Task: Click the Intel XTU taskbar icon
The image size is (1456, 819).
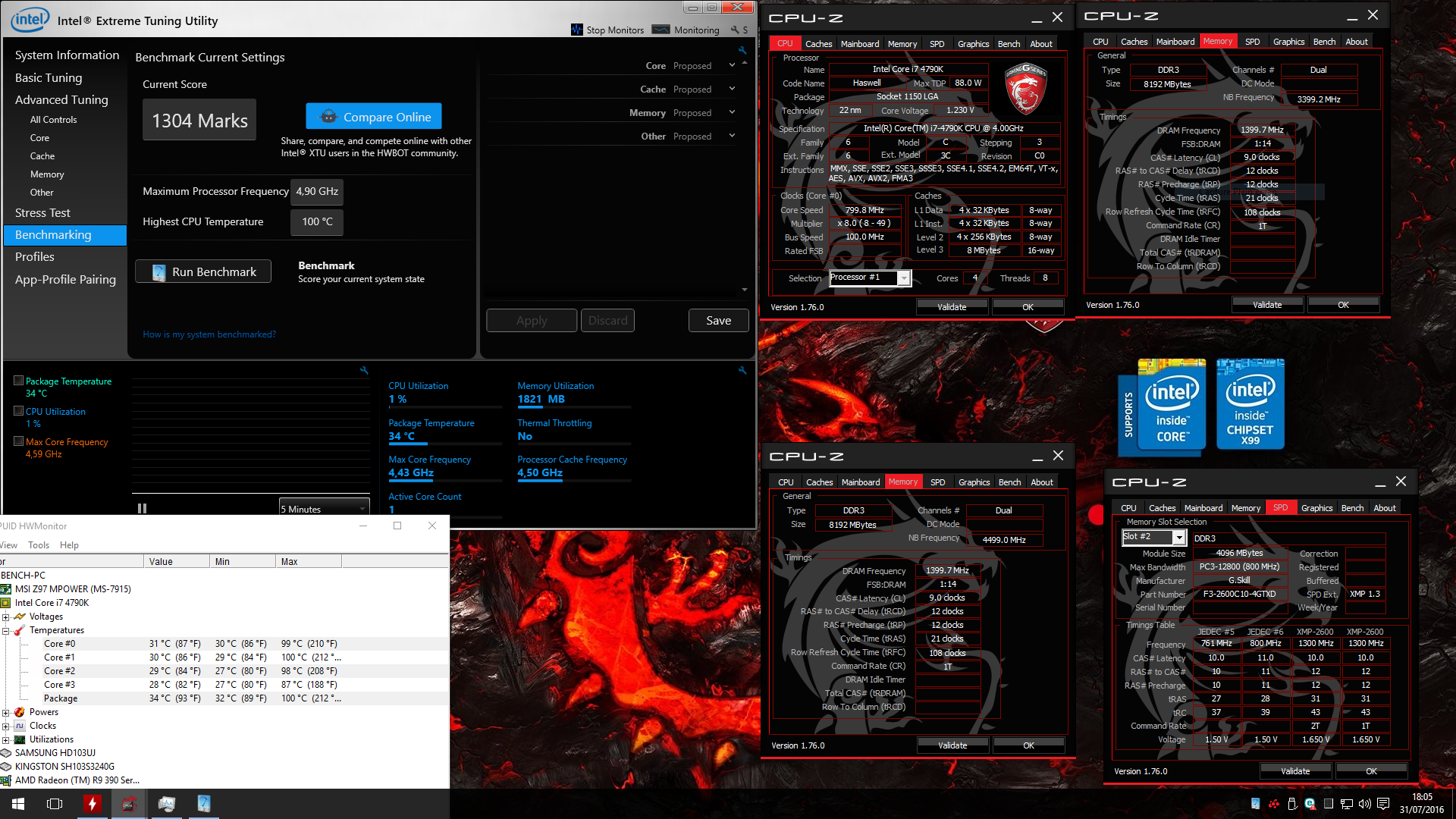Action: pos(203,804)
